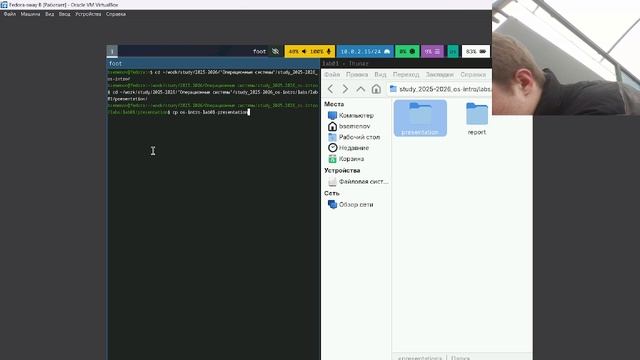This screenshot has width=640, height=360.
Task: Open VirtualBox Ввод menu
Action: click(64, 14)
